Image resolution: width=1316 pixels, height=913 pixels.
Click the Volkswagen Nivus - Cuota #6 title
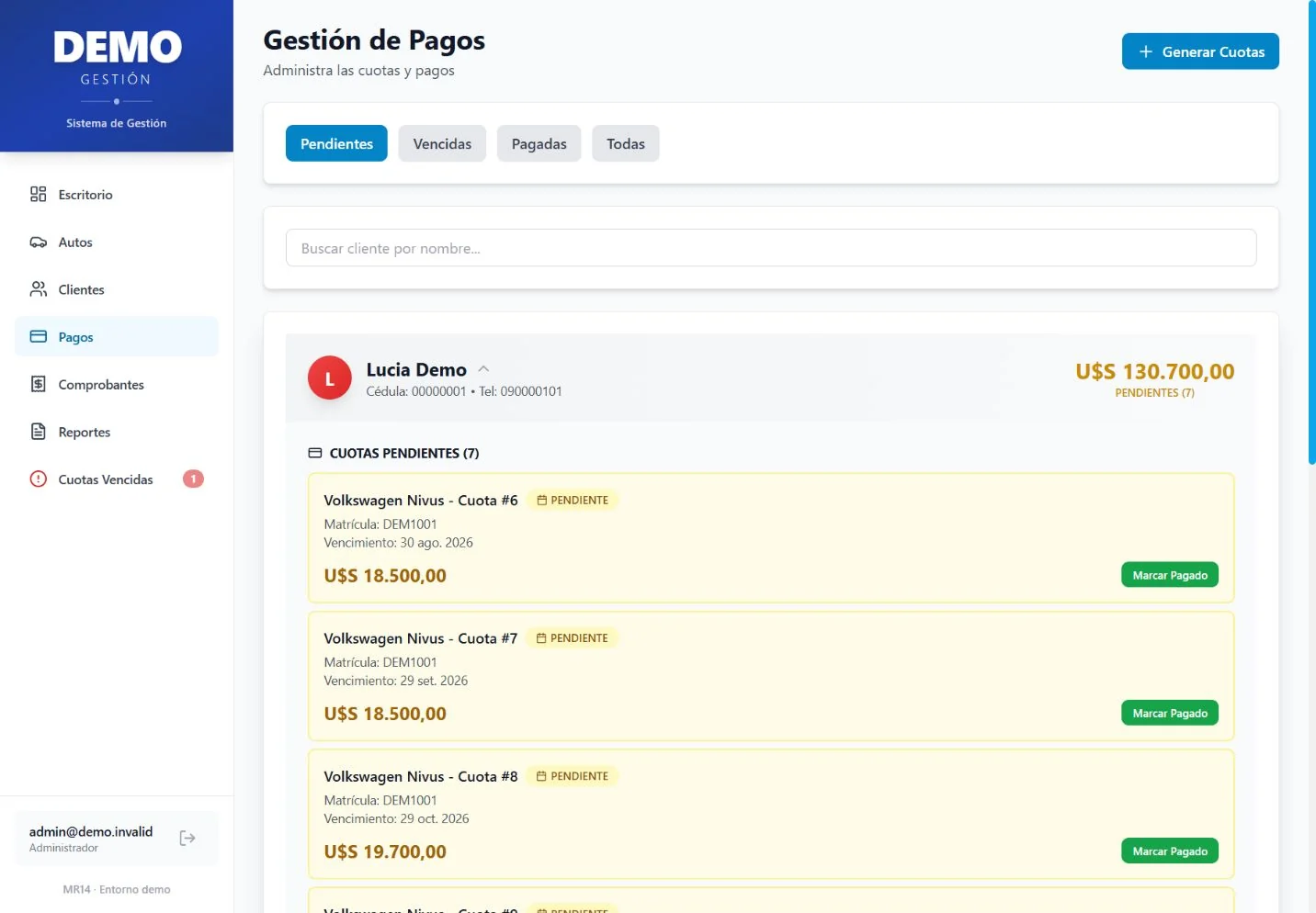[x=421, y=501]
